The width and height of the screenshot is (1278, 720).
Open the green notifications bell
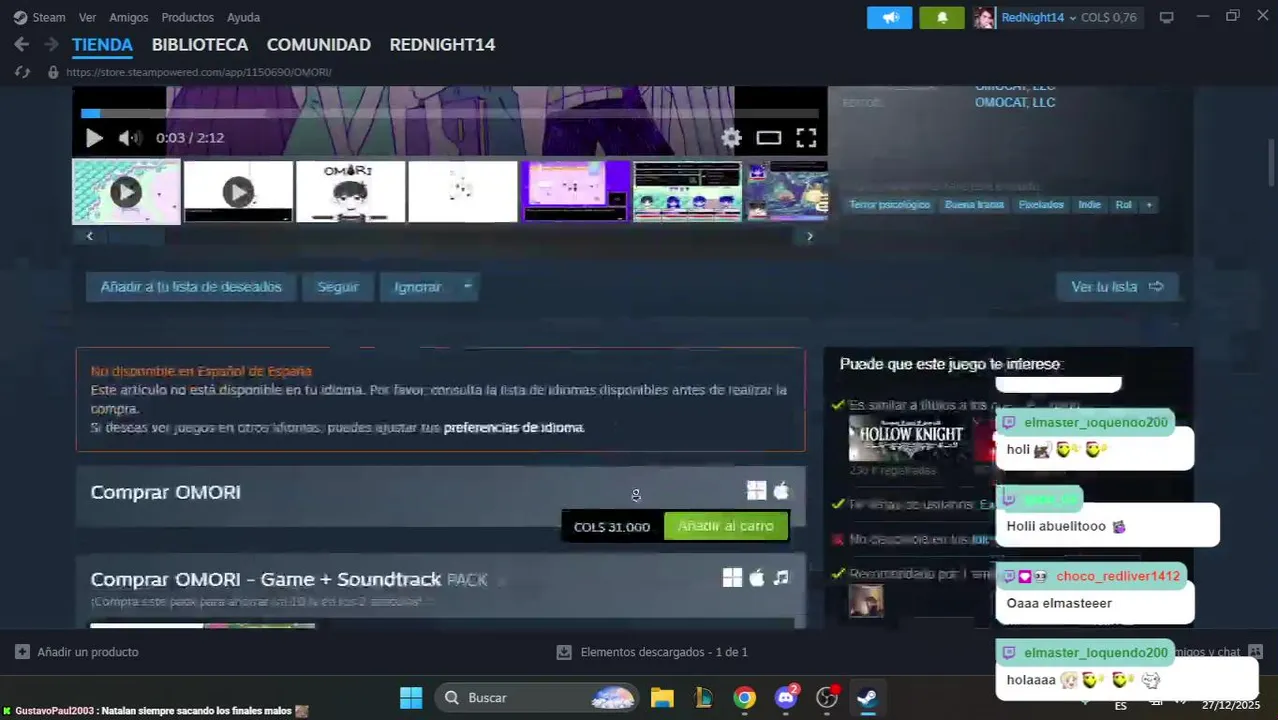click(x=942, y=17)
